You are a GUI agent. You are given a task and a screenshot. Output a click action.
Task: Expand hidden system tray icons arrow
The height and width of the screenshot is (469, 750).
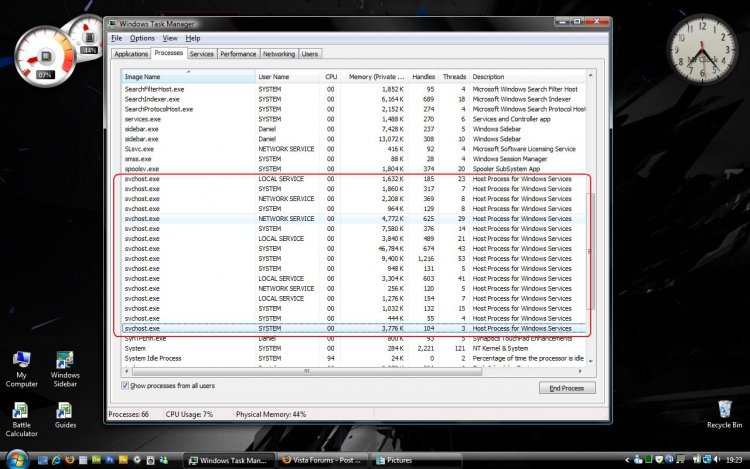point(627,460)
